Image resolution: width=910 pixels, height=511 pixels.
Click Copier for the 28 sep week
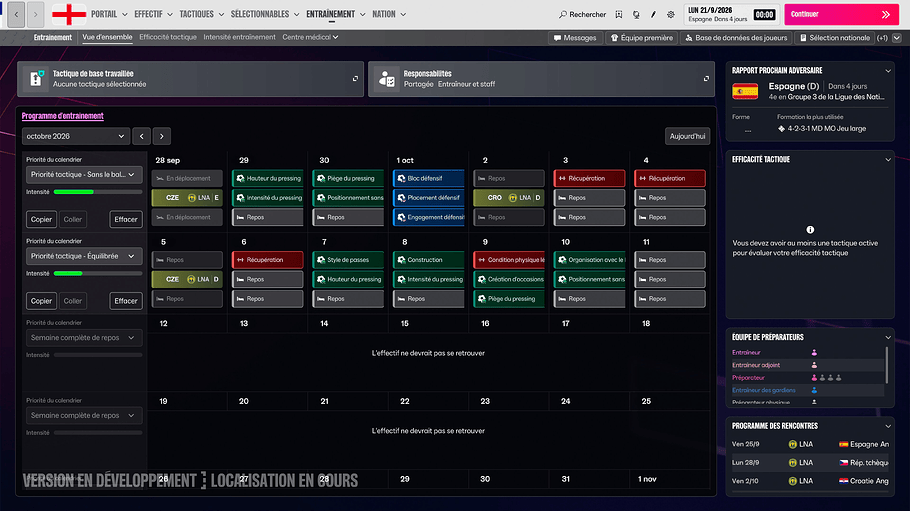click(41, 219)
